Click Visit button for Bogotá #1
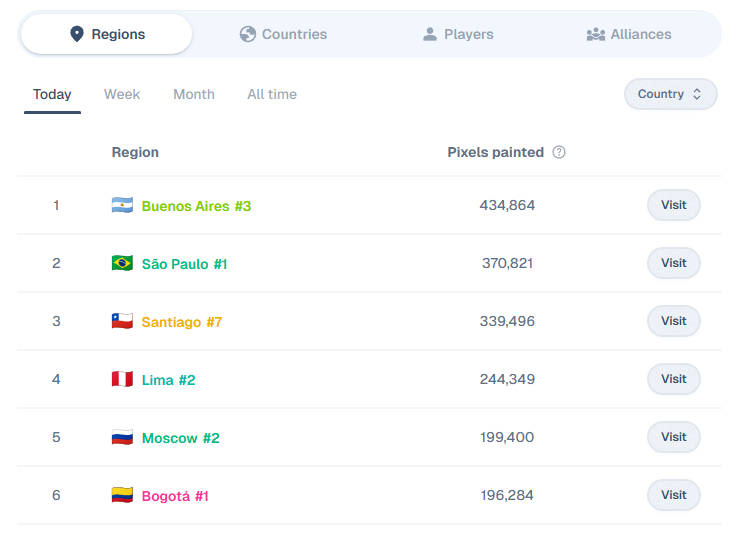Image resolution: width=736 pixels, height=535 pixels. click(x=674, y=495)
